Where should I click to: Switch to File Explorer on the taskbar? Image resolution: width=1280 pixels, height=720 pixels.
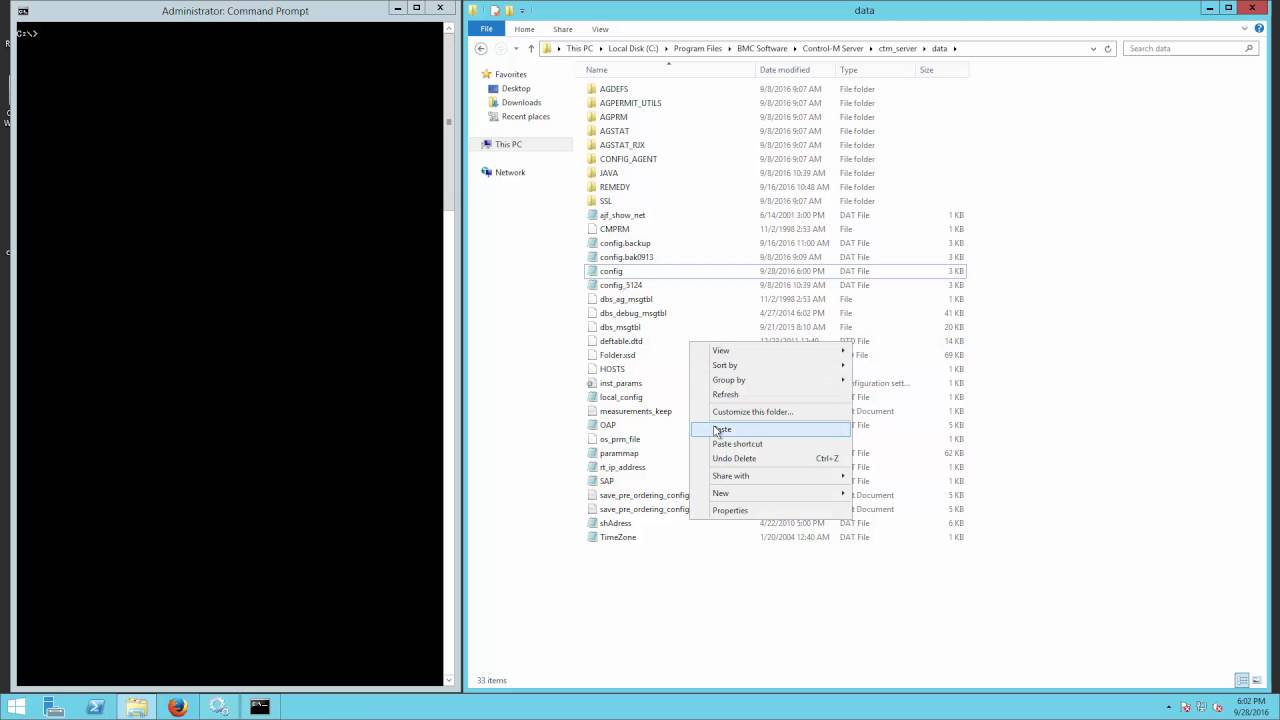coord(137,707)
